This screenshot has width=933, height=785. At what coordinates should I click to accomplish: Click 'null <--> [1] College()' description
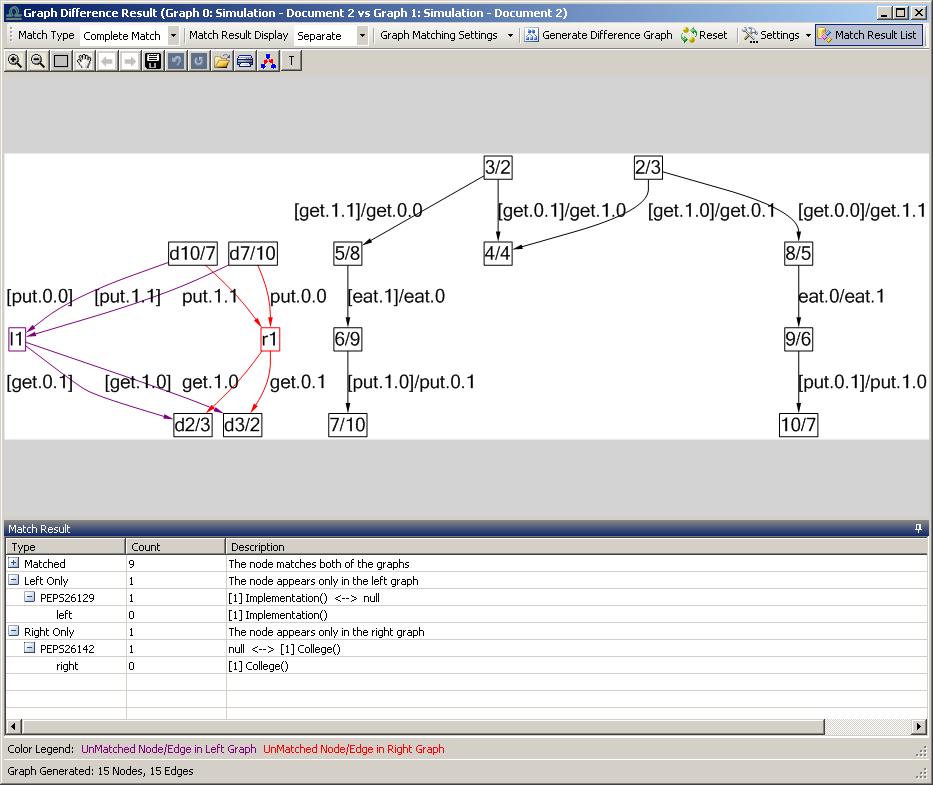pos(284,649)
